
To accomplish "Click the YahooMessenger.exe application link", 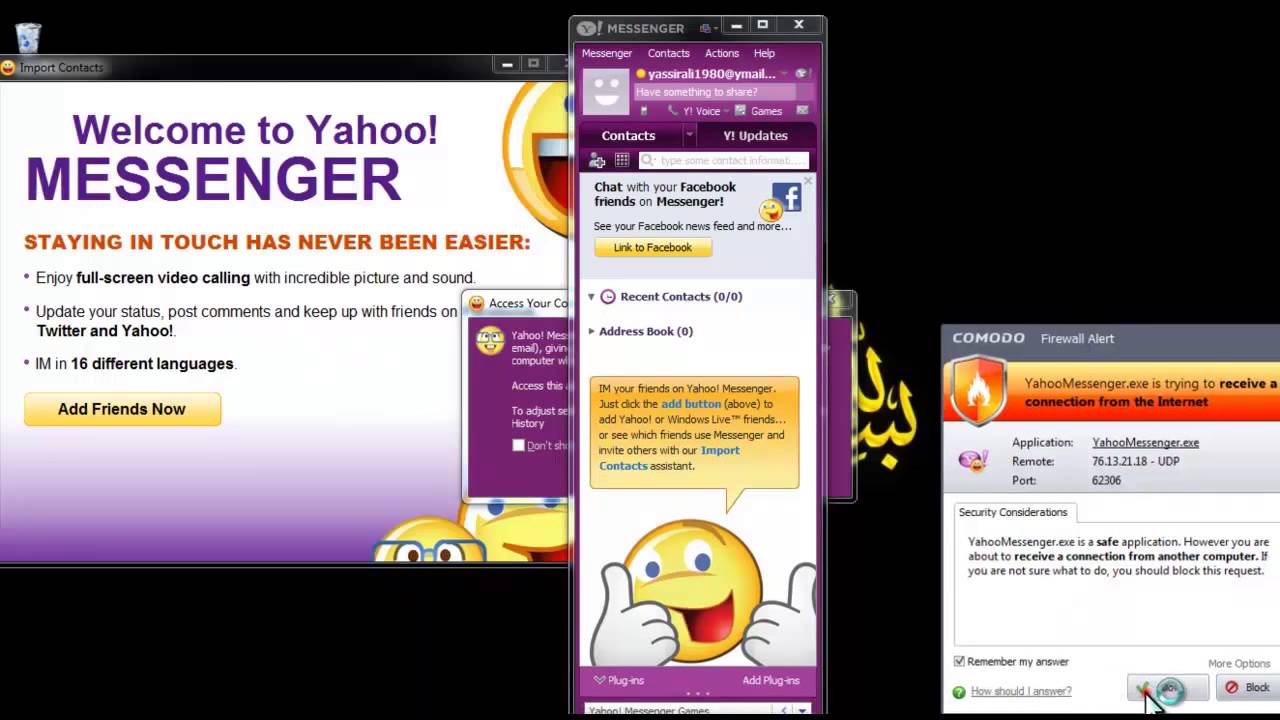I will [1145, 442].
